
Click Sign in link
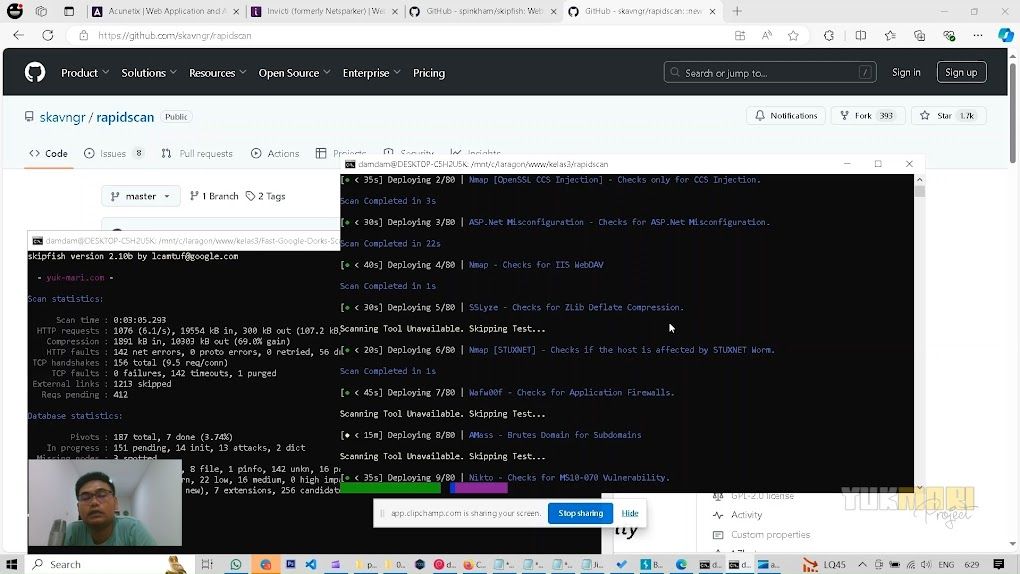click(906, 72)
